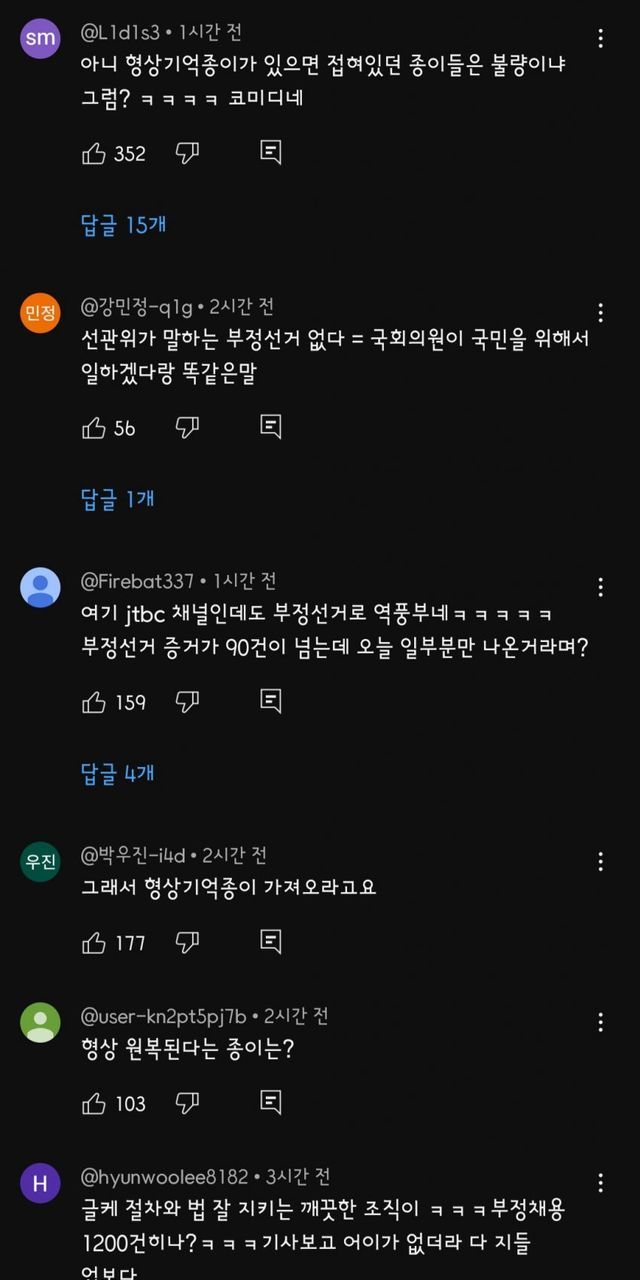The height and width of the screenshot is (1280, 640).
Task: Tap the thumbs-up on @Firebat337's comment
Action: click(94, 702)
